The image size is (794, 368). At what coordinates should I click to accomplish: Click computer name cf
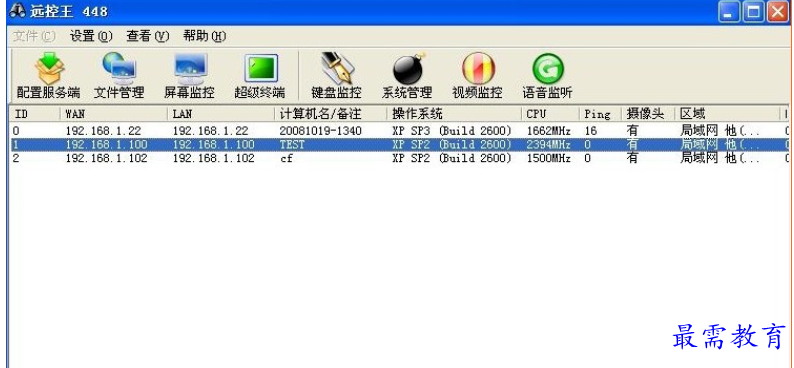coord(286,158)
